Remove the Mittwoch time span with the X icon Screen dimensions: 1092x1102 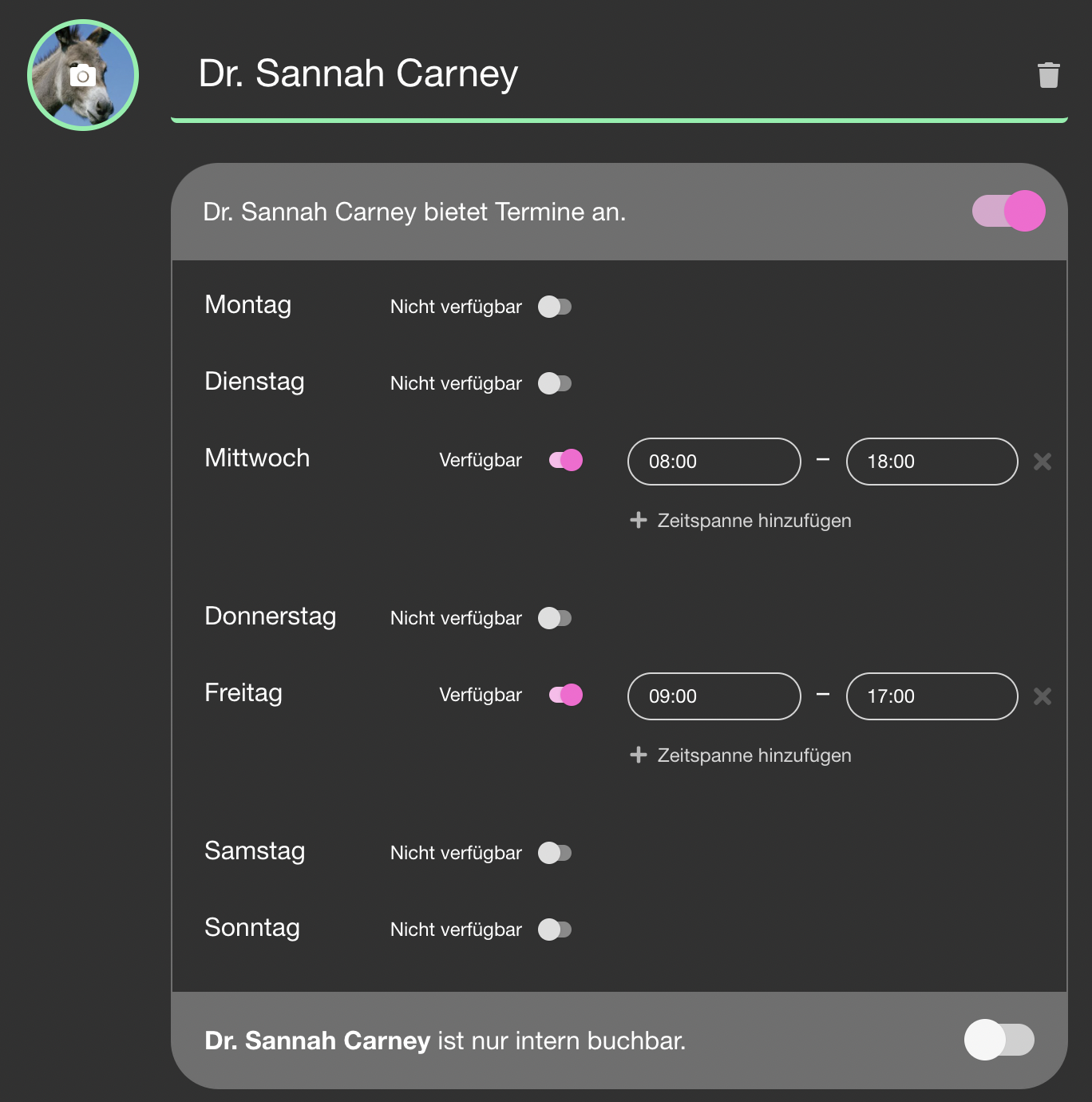point(1042,462)
